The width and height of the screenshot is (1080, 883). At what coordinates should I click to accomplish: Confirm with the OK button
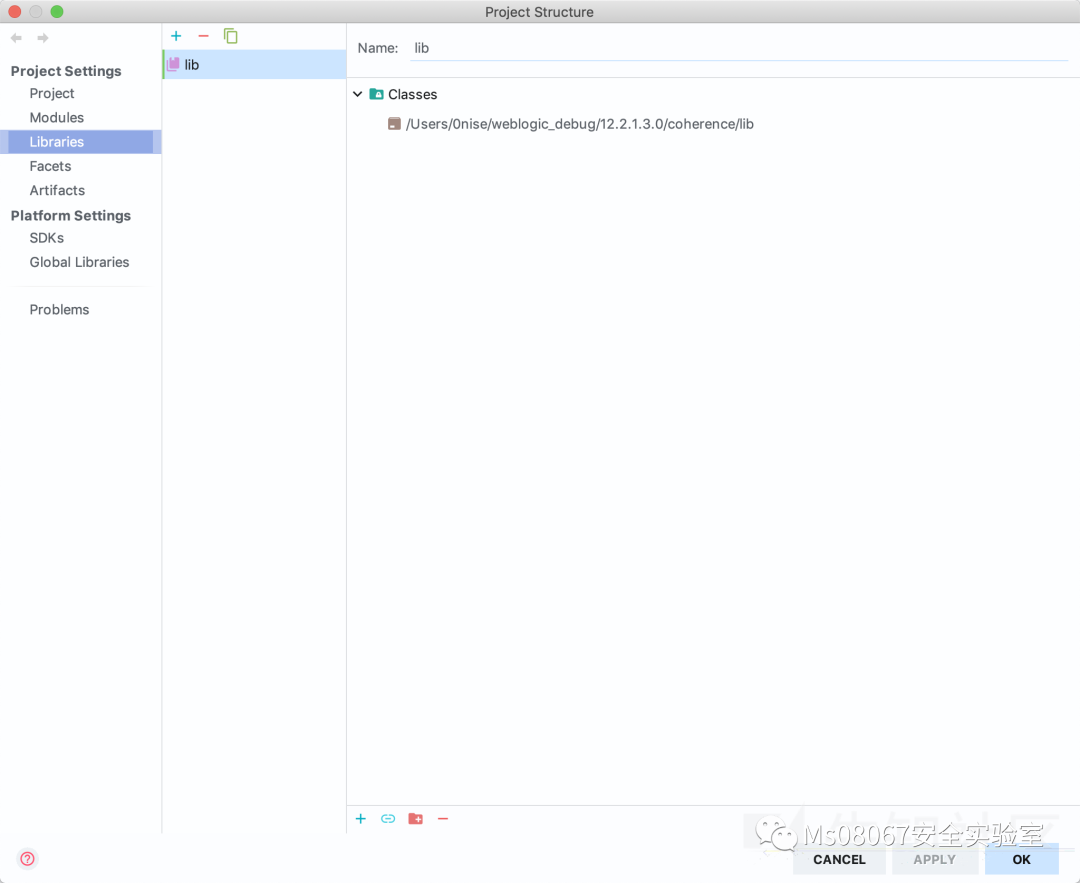(x=1021, y=859)
